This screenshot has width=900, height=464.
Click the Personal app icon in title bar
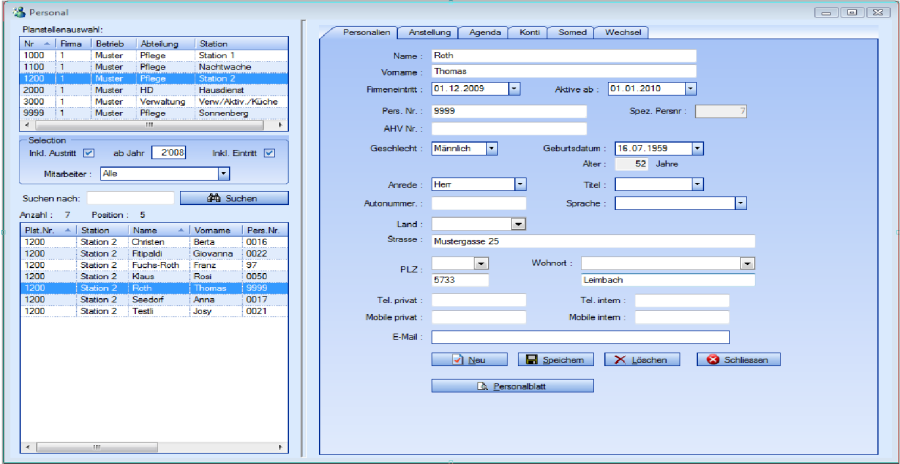pyautogui.click(x=17, y=11)
